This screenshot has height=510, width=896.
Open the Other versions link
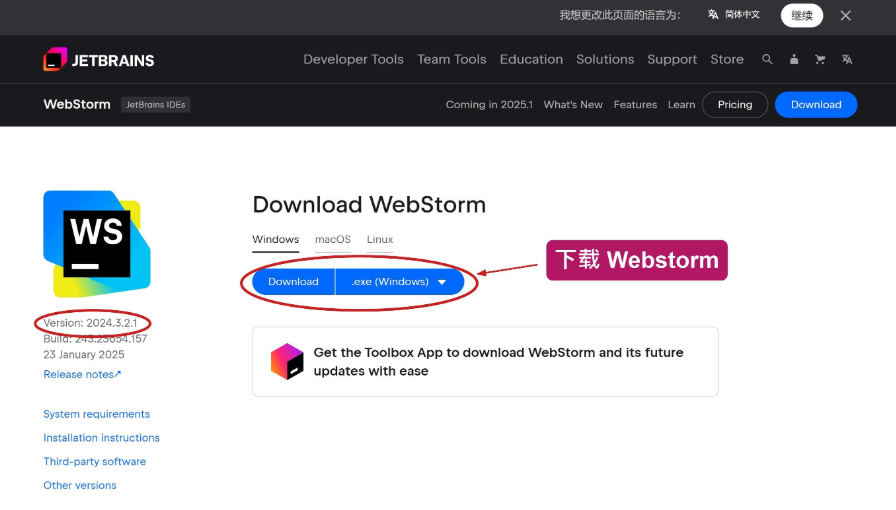80,485
